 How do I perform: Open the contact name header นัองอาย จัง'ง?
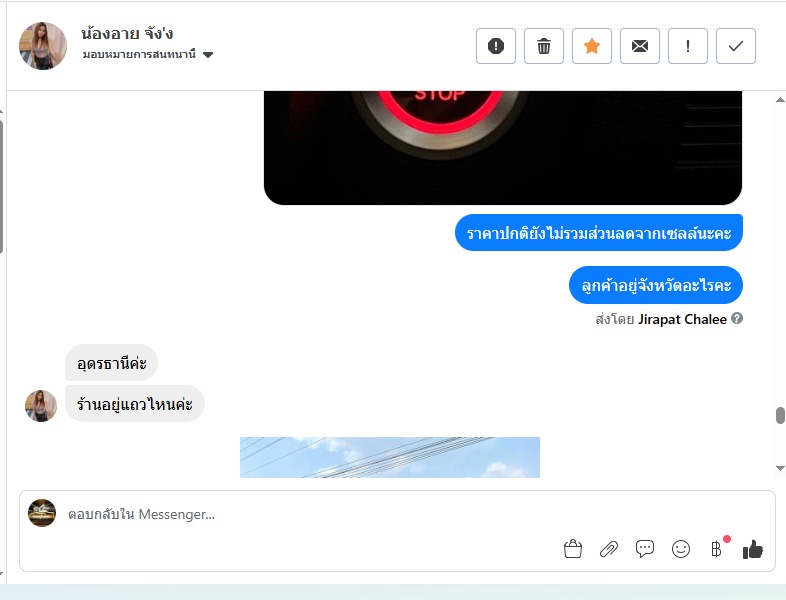[127, 34]
